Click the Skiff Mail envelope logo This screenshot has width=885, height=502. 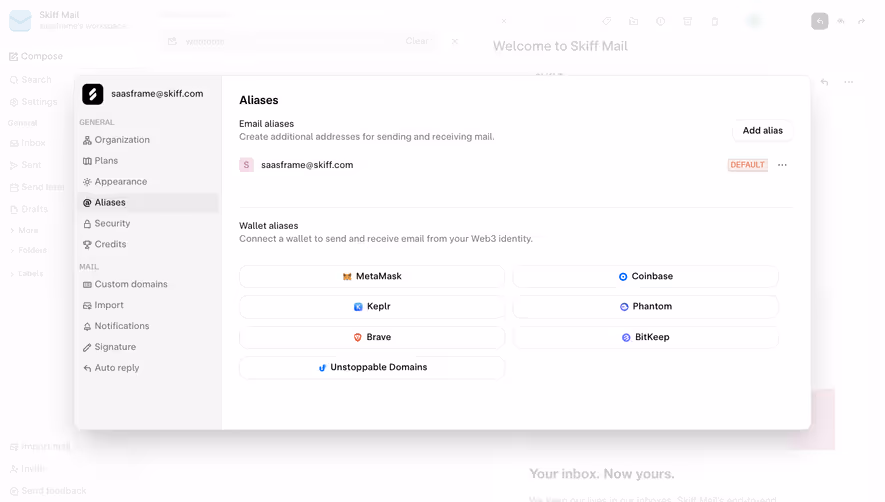pyautogui.click(x=20, y=20)
